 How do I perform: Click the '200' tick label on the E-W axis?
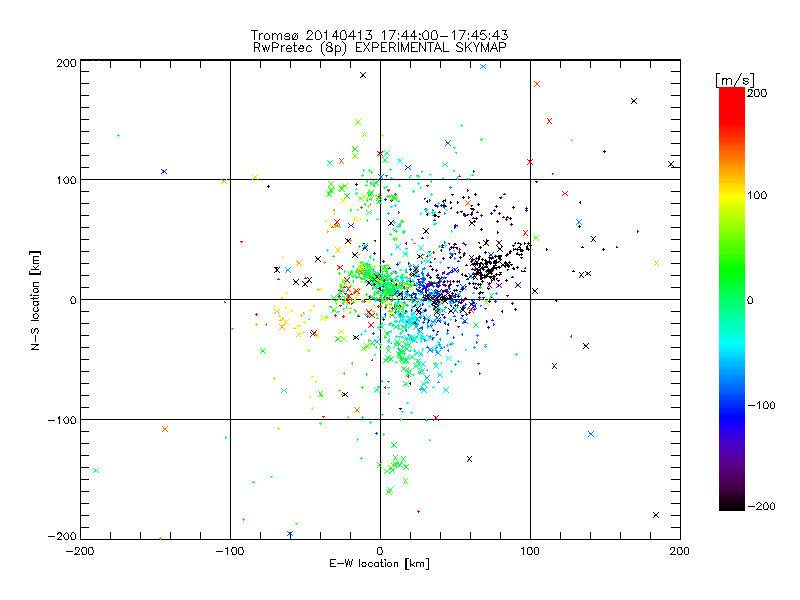[x=680, y=551]
